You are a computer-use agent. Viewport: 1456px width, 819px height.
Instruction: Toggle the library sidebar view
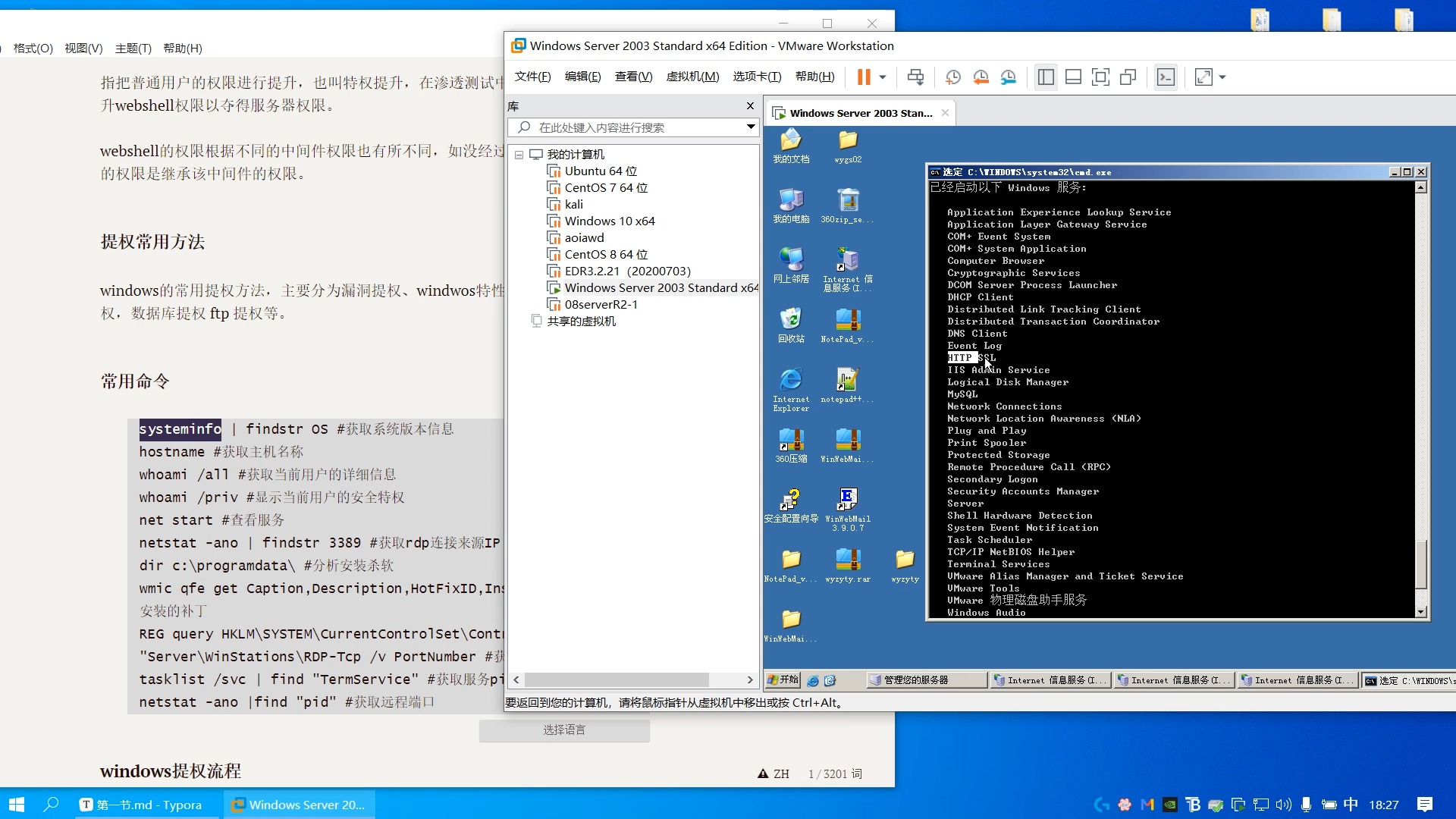click(x=1046, y=77)
